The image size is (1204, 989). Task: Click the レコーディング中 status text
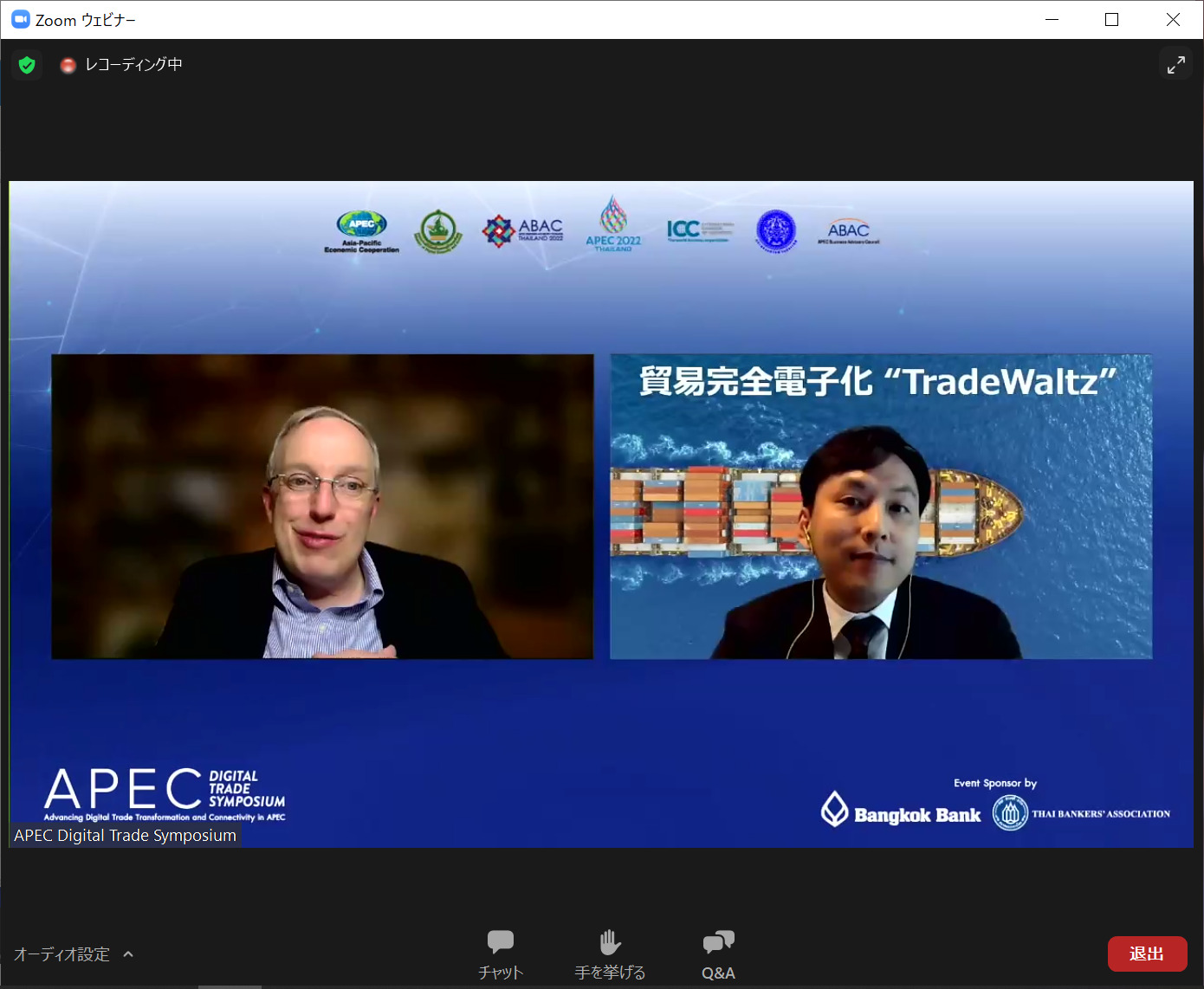tap(133, 65)
